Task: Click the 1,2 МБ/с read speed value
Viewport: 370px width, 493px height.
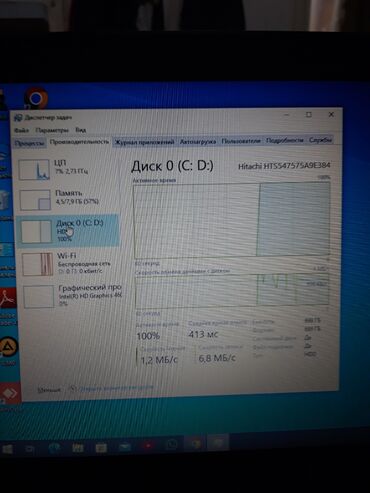Action: pyautogui.click(x=159, y=360)
